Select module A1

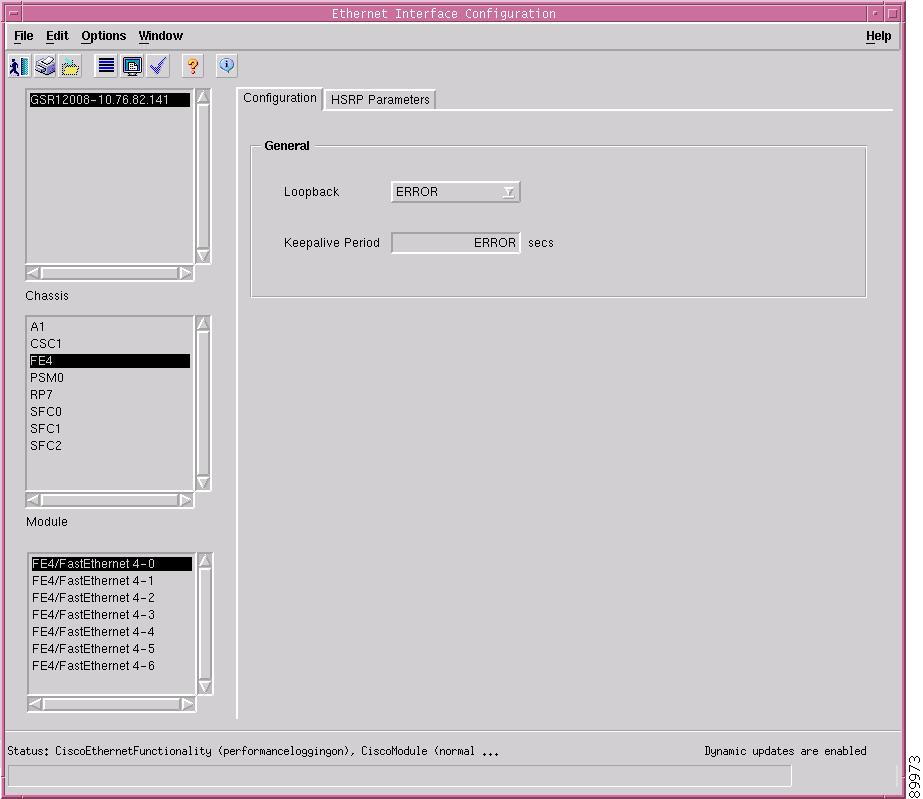[109, 327]
